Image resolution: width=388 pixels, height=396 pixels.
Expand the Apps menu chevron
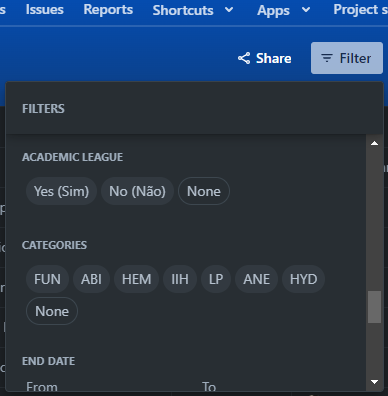pyautogui.click(x=306, y=10)
